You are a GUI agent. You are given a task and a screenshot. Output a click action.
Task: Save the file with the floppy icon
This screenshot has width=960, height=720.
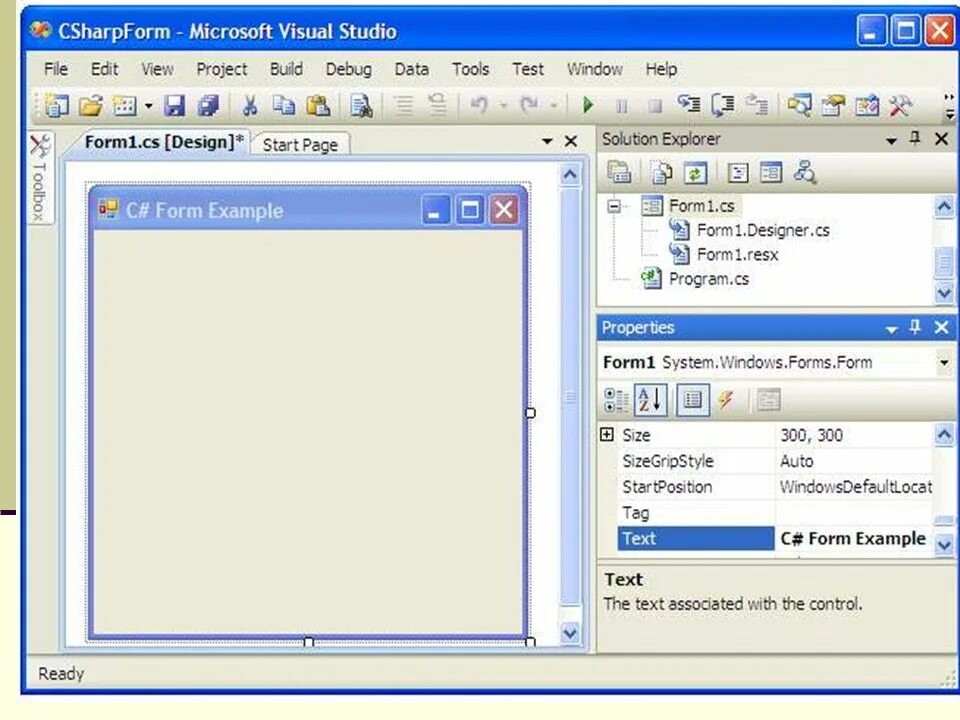(x=174, y=105)
